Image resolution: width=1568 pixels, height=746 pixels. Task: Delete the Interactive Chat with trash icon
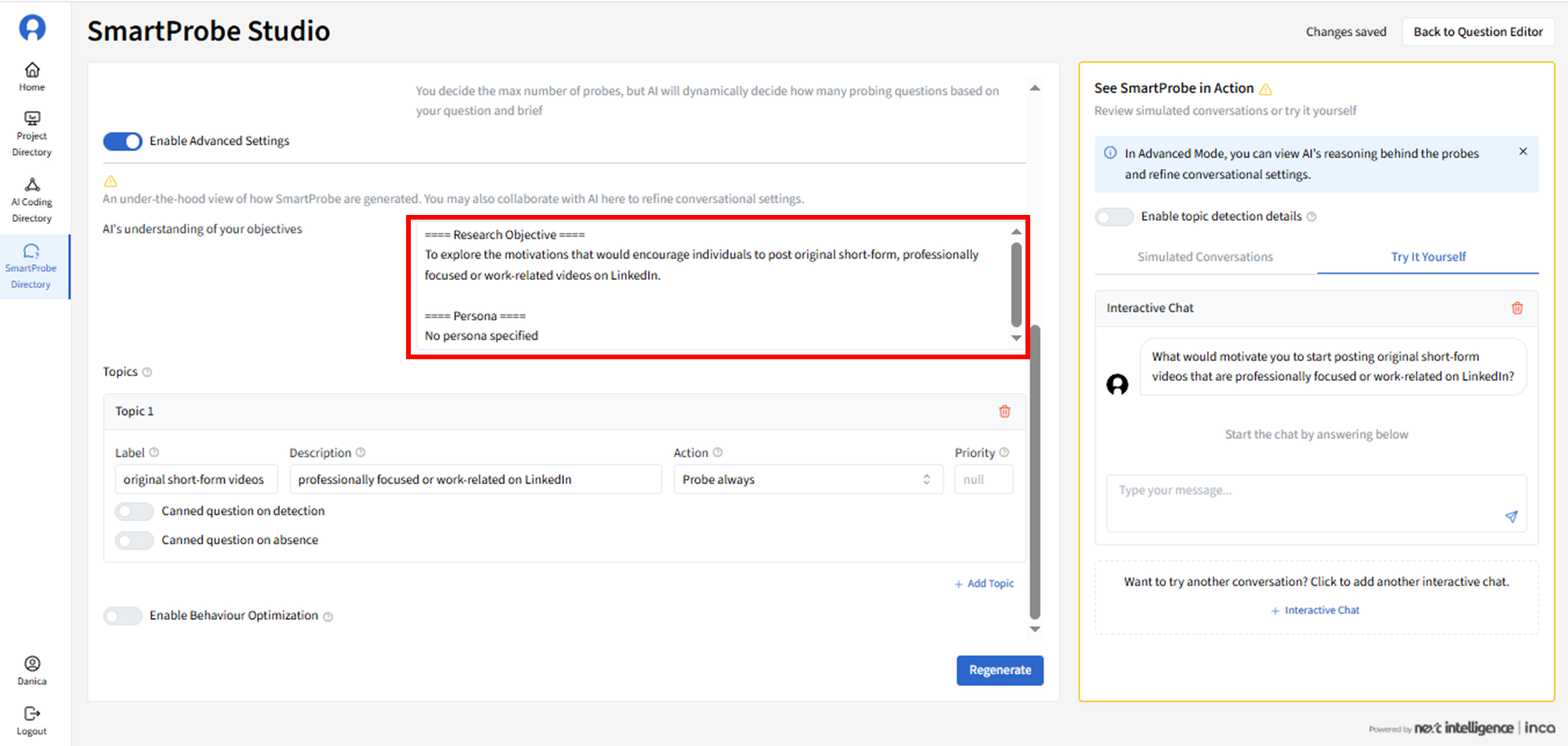pyautogui.click(x=1517, y=308)
